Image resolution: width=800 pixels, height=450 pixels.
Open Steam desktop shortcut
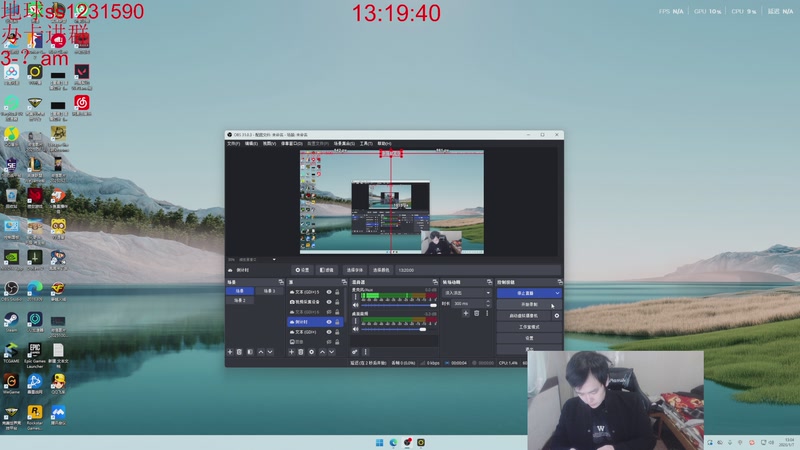pos(11,321)
